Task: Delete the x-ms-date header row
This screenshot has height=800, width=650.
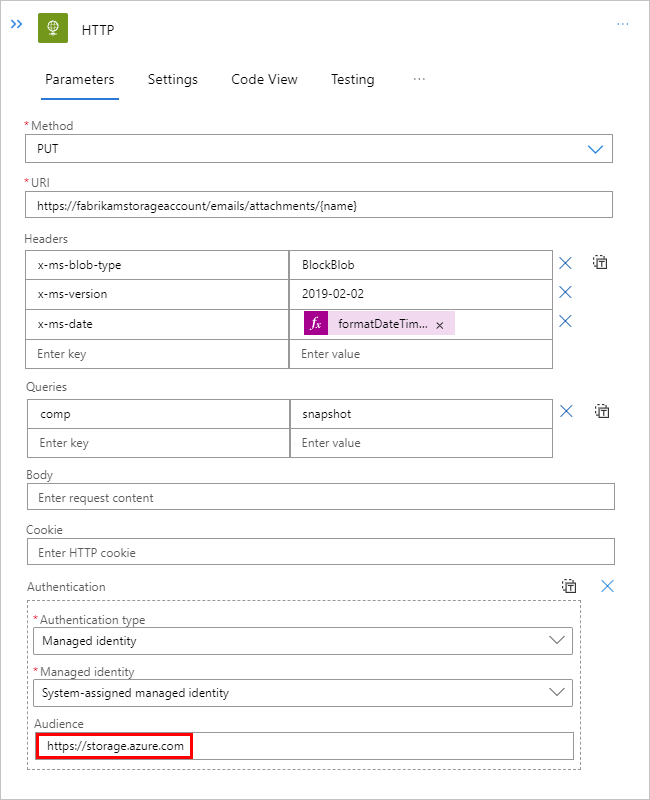Action: 565,321
